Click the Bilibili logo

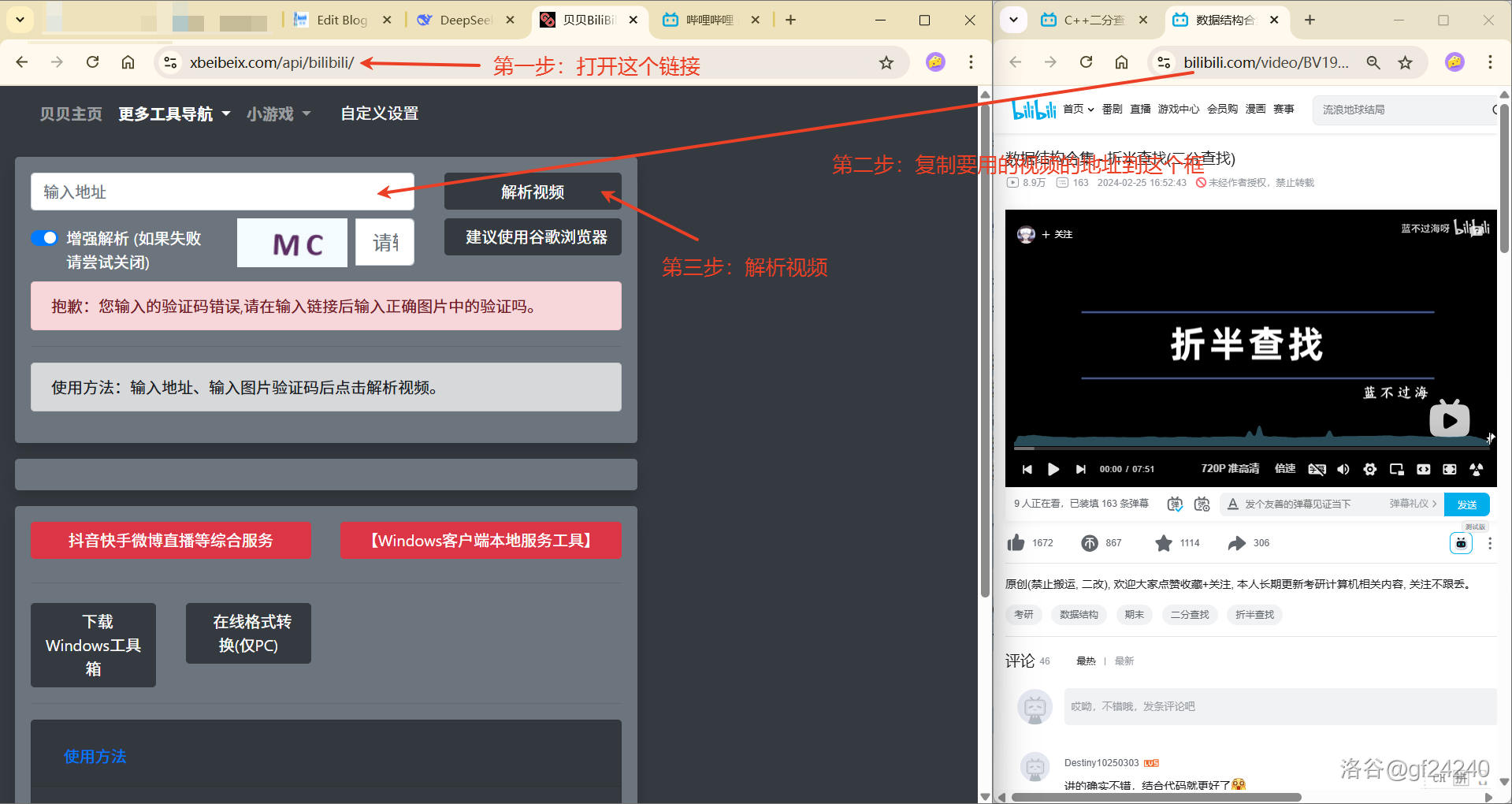point(1034,110)
